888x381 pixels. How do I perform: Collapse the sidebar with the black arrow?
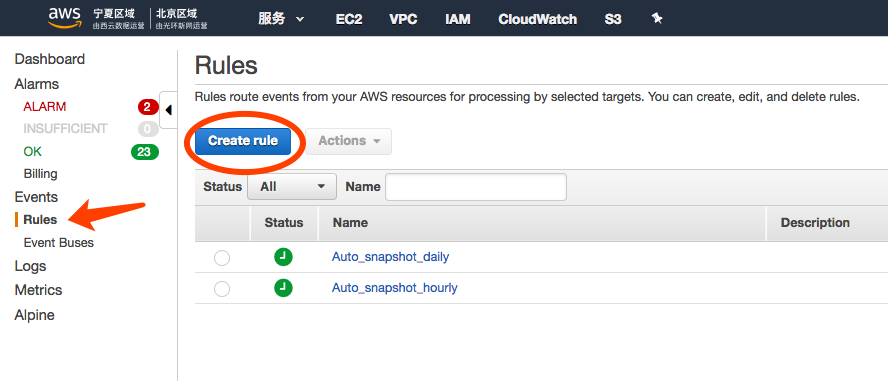[168, 110]
